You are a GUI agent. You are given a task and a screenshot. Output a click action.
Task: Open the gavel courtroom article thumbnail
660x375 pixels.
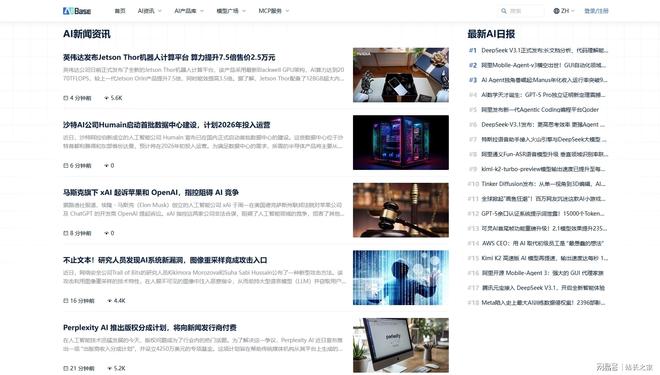click(401, 210)
